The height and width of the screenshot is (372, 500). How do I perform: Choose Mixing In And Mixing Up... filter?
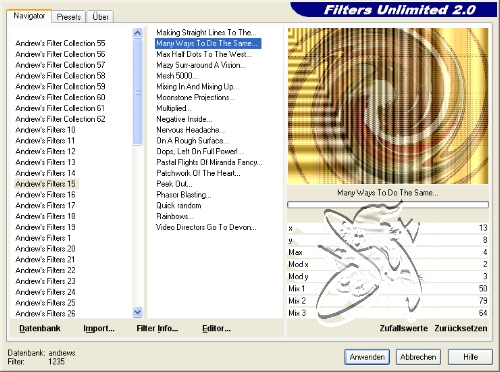tap(198, 86)
